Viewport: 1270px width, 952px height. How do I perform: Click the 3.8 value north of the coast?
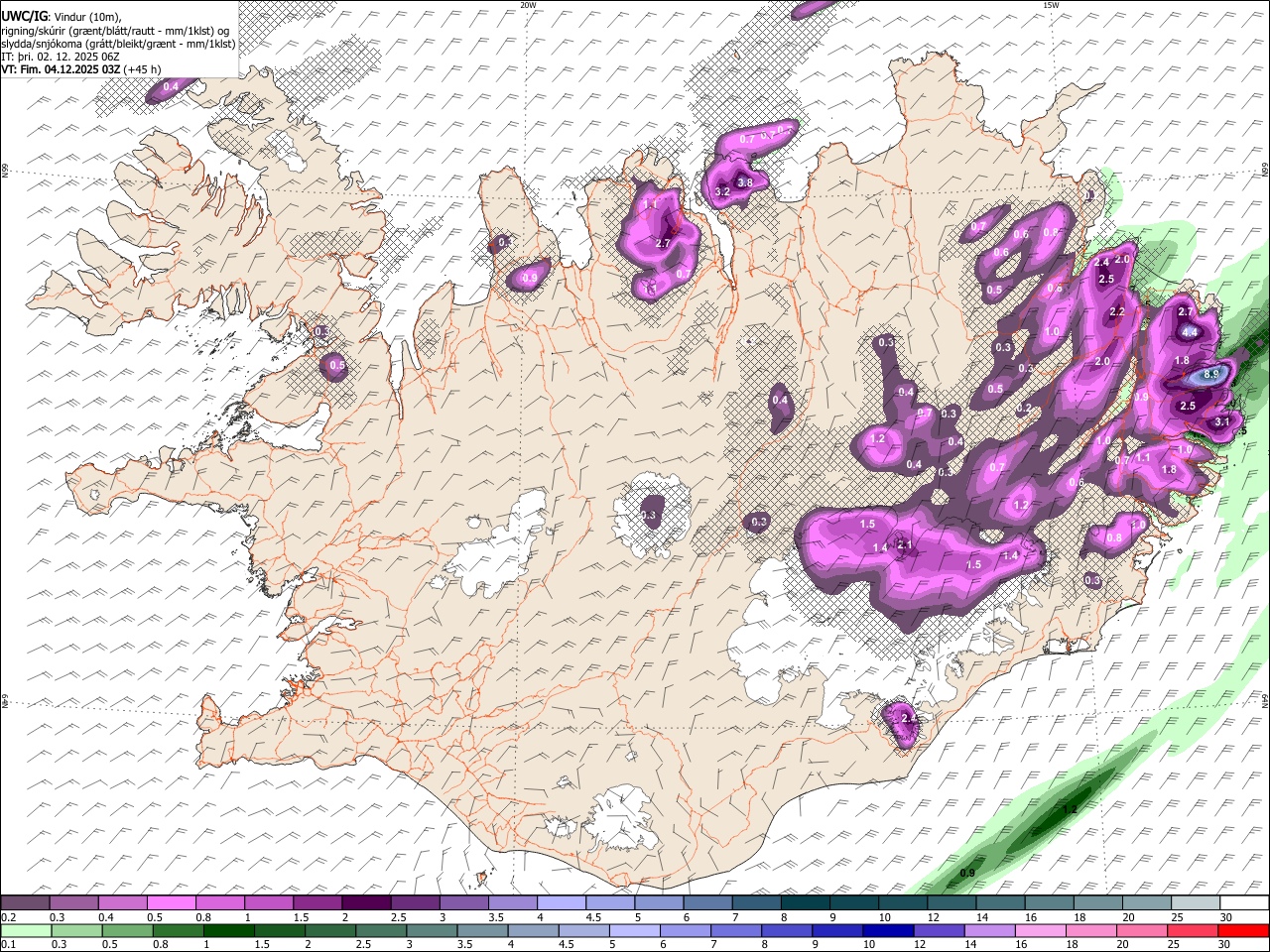(745, 182)
